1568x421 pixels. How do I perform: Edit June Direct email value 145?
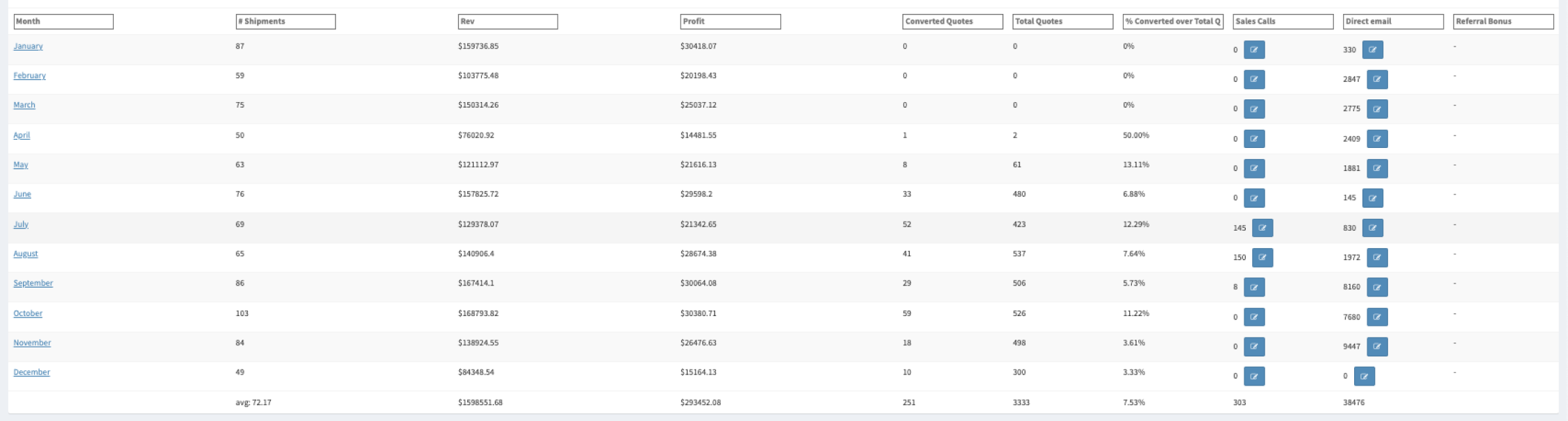click(1372, 198)
